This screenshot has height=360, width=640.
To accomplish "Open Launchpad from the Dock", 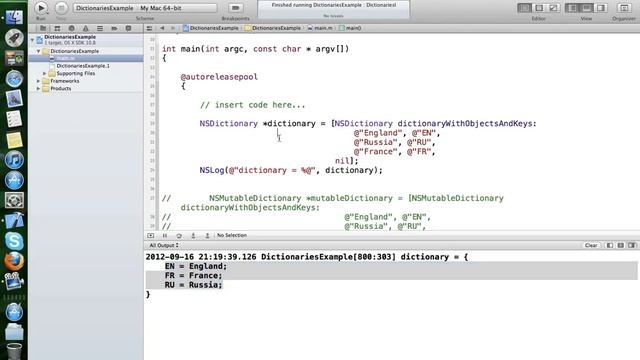I will pyautogui.click(x=14, y=38).
